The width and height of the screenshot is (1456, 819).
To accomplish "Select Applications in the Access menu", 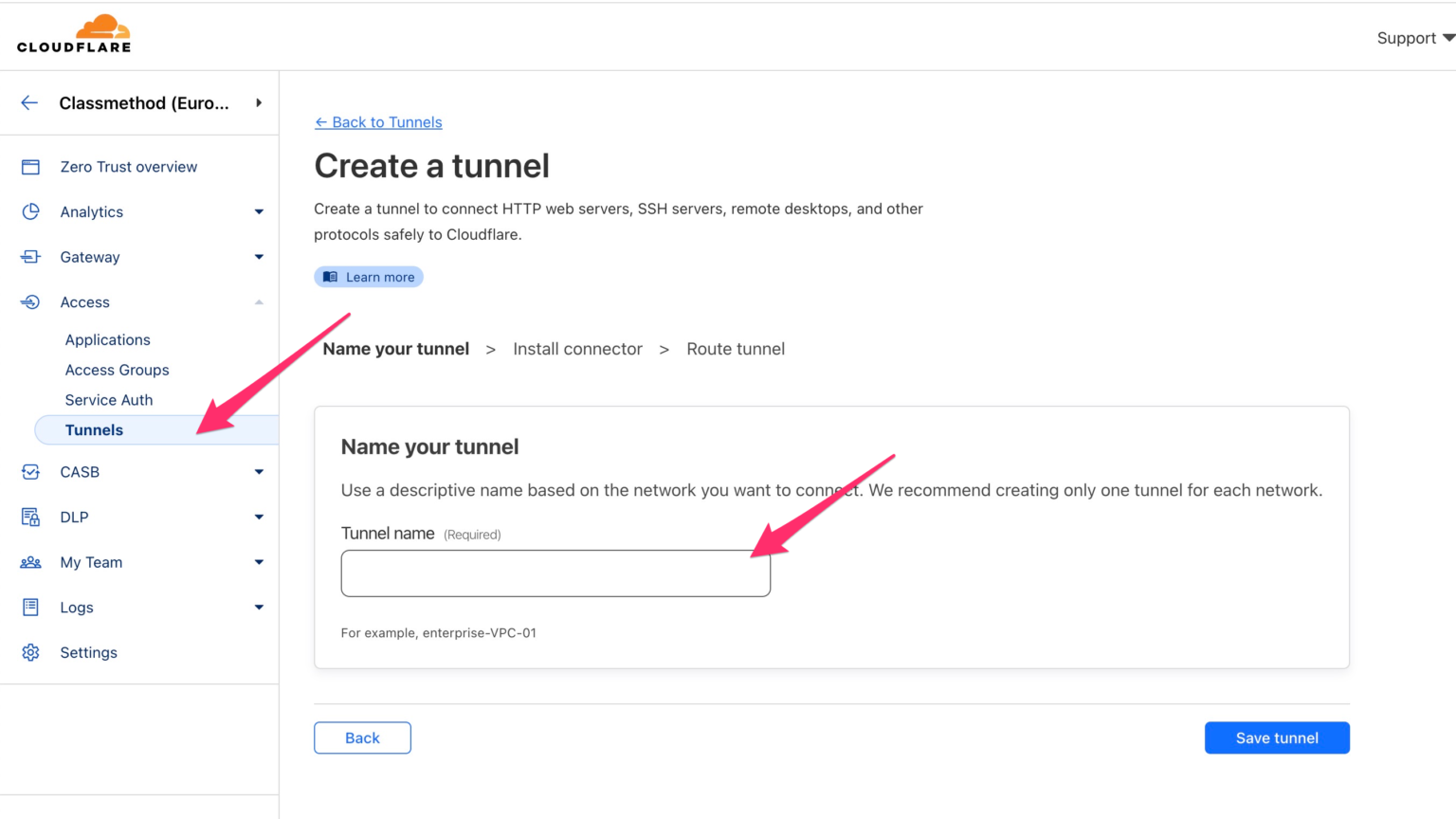I will (x=107, y=339).
